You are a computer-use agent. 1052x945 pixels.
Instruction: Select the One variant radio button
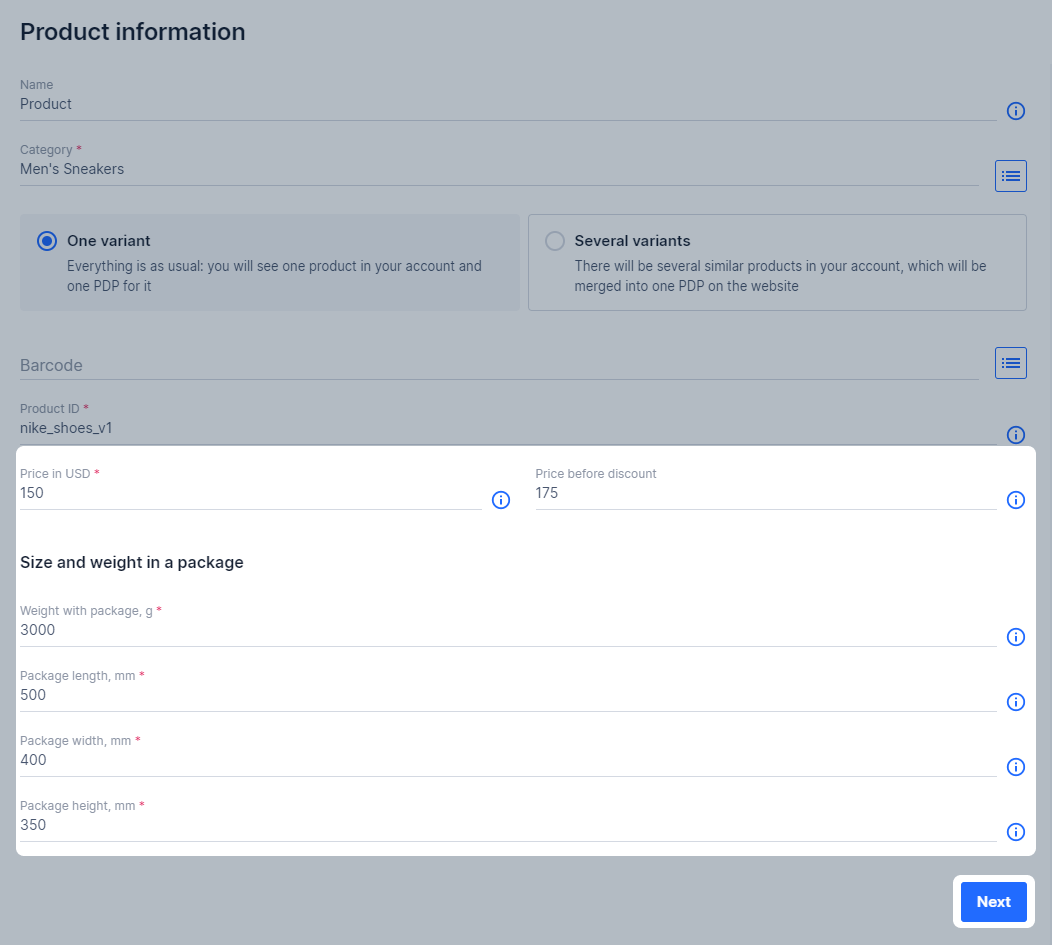[47, 241]
